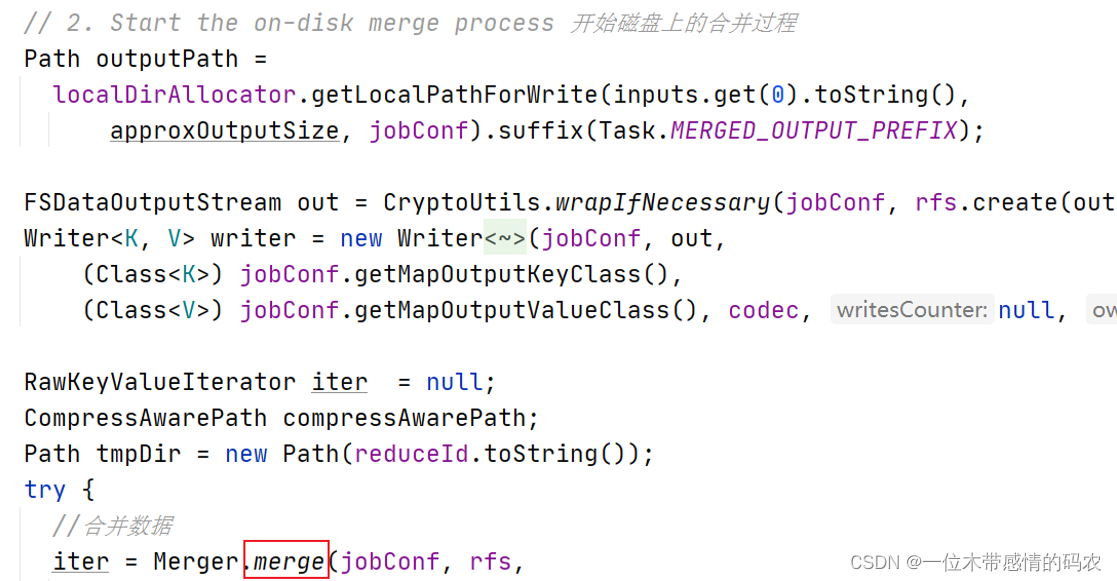Expand the folded <~> generics after Writer
The width and height of the screenshot is (1117, 581).
[x=505, y=239]
